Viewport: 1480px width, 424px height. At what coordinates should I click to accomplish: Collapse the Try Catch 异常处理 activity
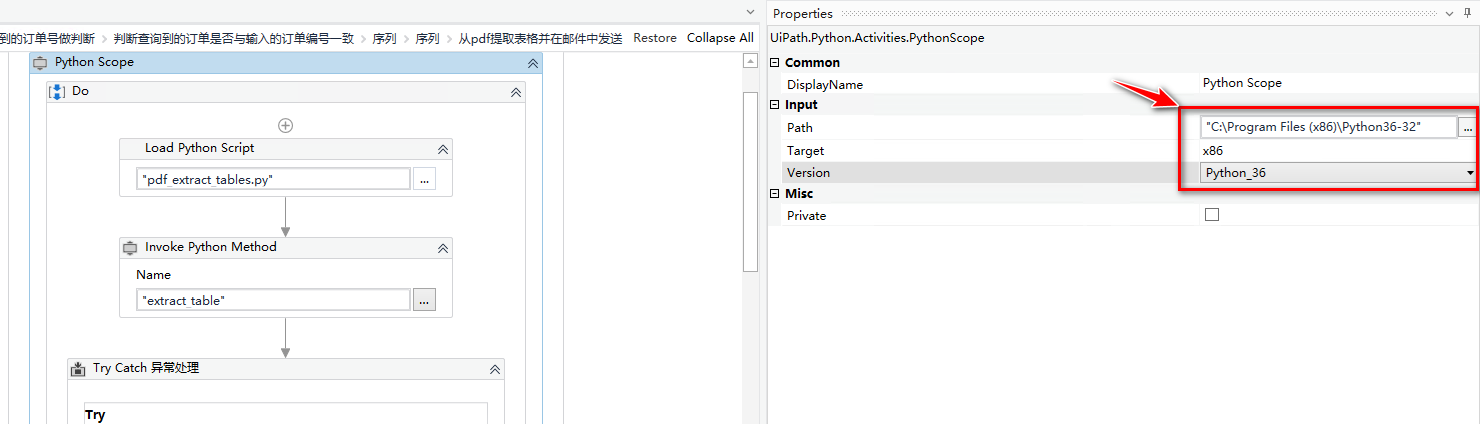pyautogui.click(x=495, y=368)
